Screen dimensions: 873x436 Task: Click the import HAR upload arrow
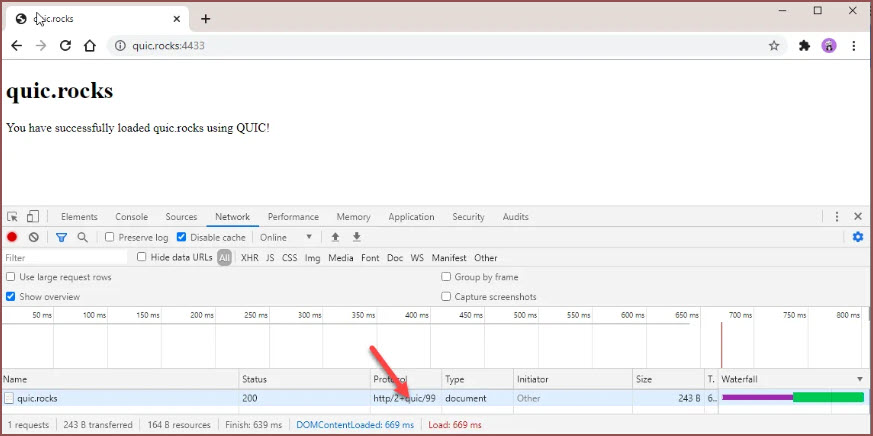[335, 237]
